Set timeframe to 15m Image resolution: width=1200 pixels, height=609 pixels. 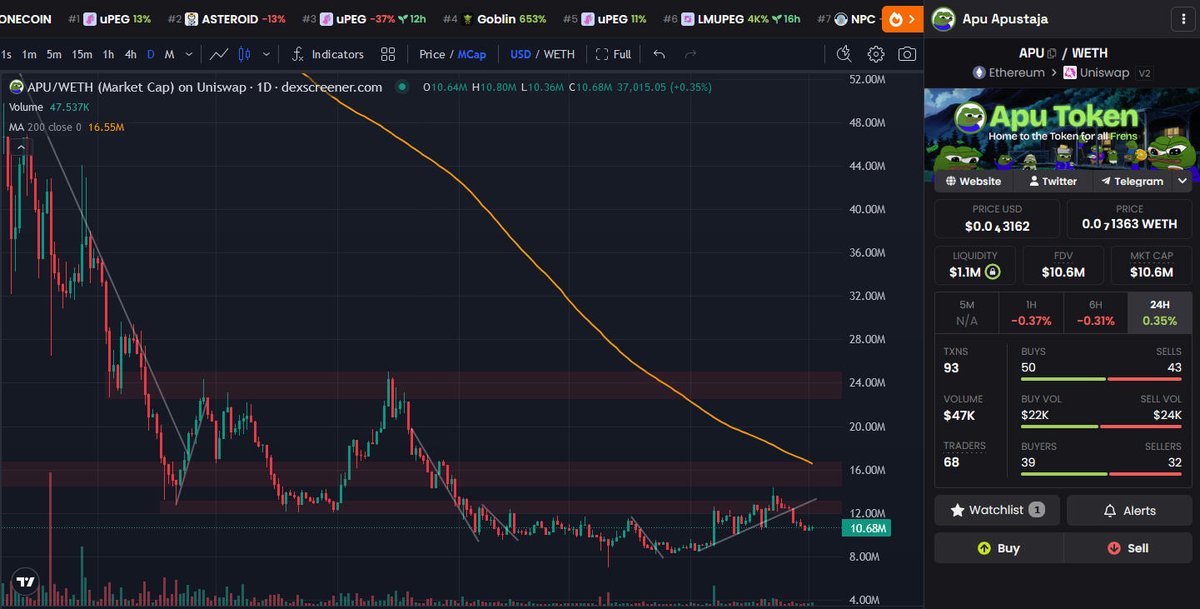[x=82, y=54]
